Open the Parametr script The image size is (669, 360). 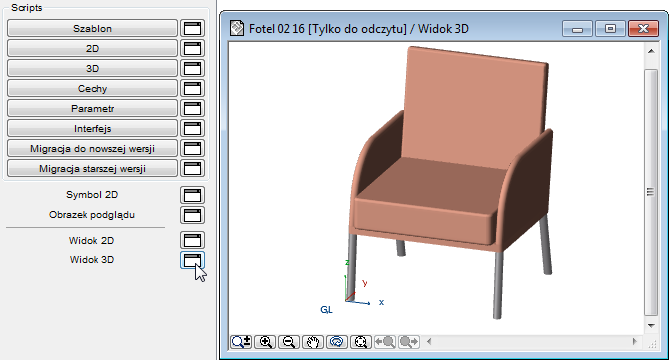click(92, 108)
